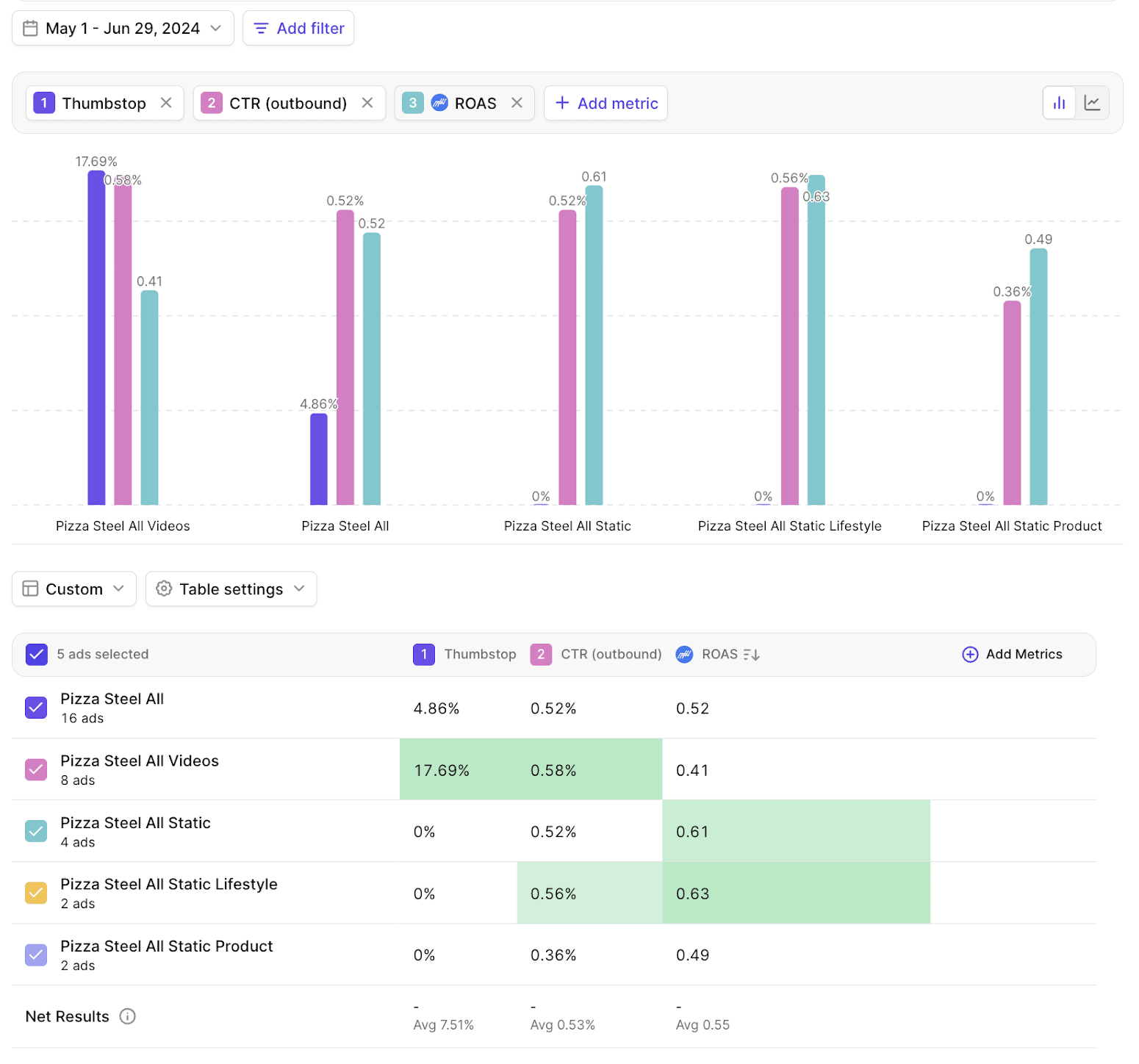Image resolution: width=1139 pixels, height=1064 pixels.
Task: Click the Pizza Steel All Videos chart axis label
Action: [123, 525]
